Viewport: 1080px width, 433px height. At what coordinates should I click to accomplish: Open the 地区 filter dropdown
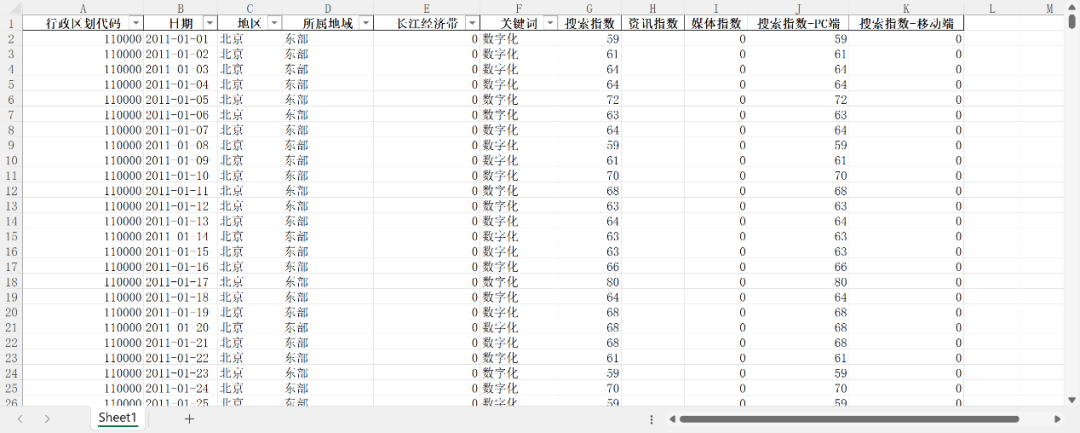pos(274,23)
